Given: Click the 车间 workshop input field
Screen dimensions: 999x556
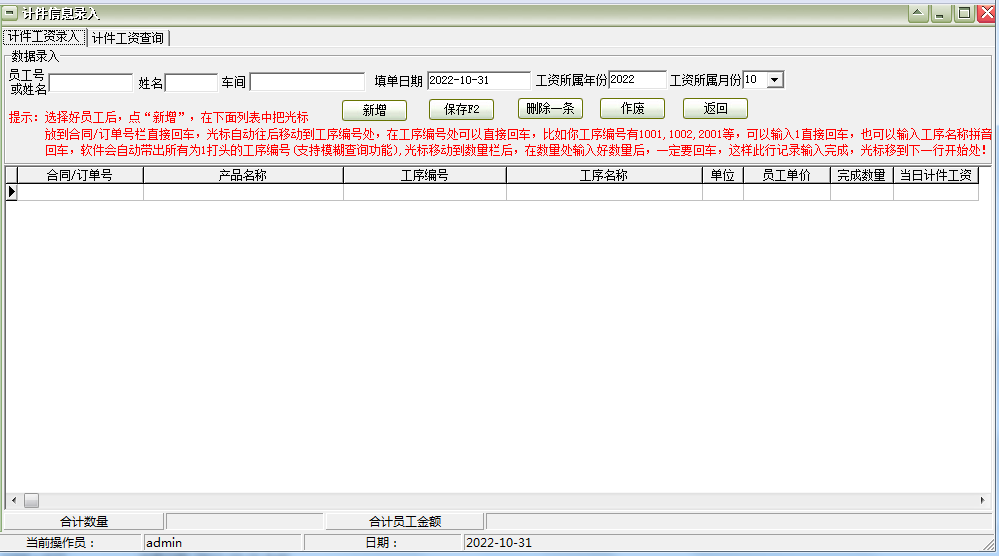Looking at the screenshot, I should pyautogui.click(x=307, y=82).
